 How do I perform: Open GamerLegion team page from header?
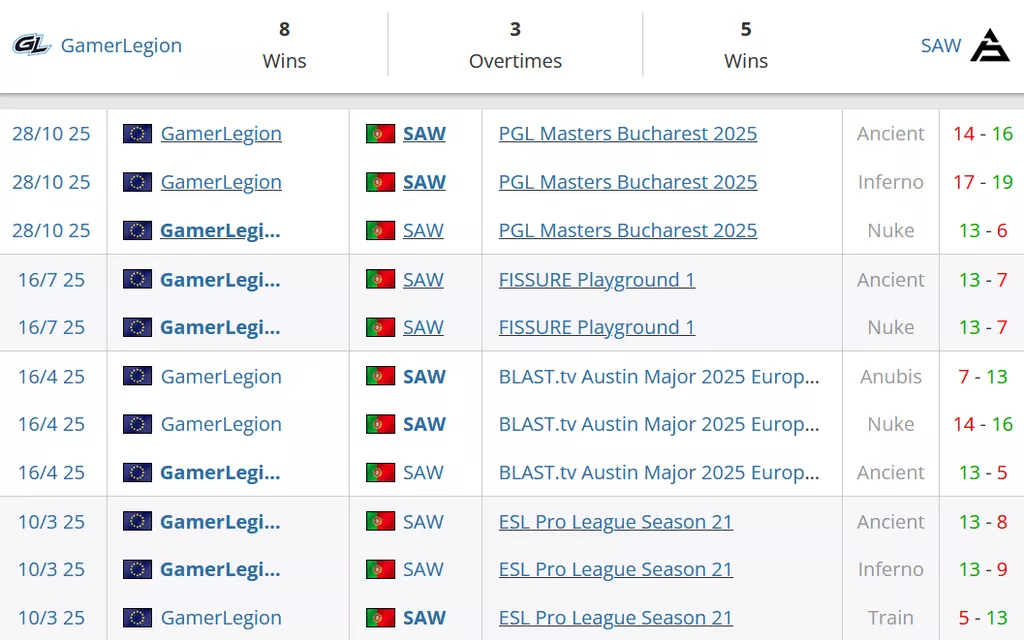pyautogui.click(x=121, y=45)
